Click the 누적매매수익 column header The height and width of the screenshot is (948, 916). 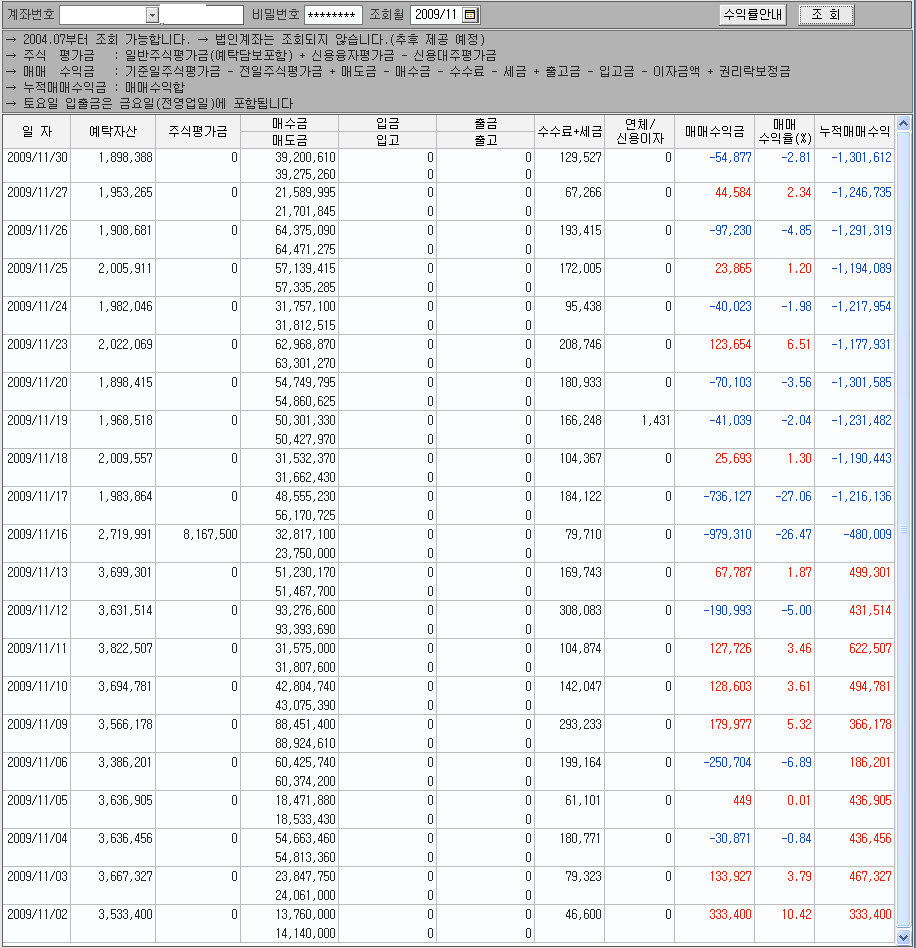tap(854, 131)
